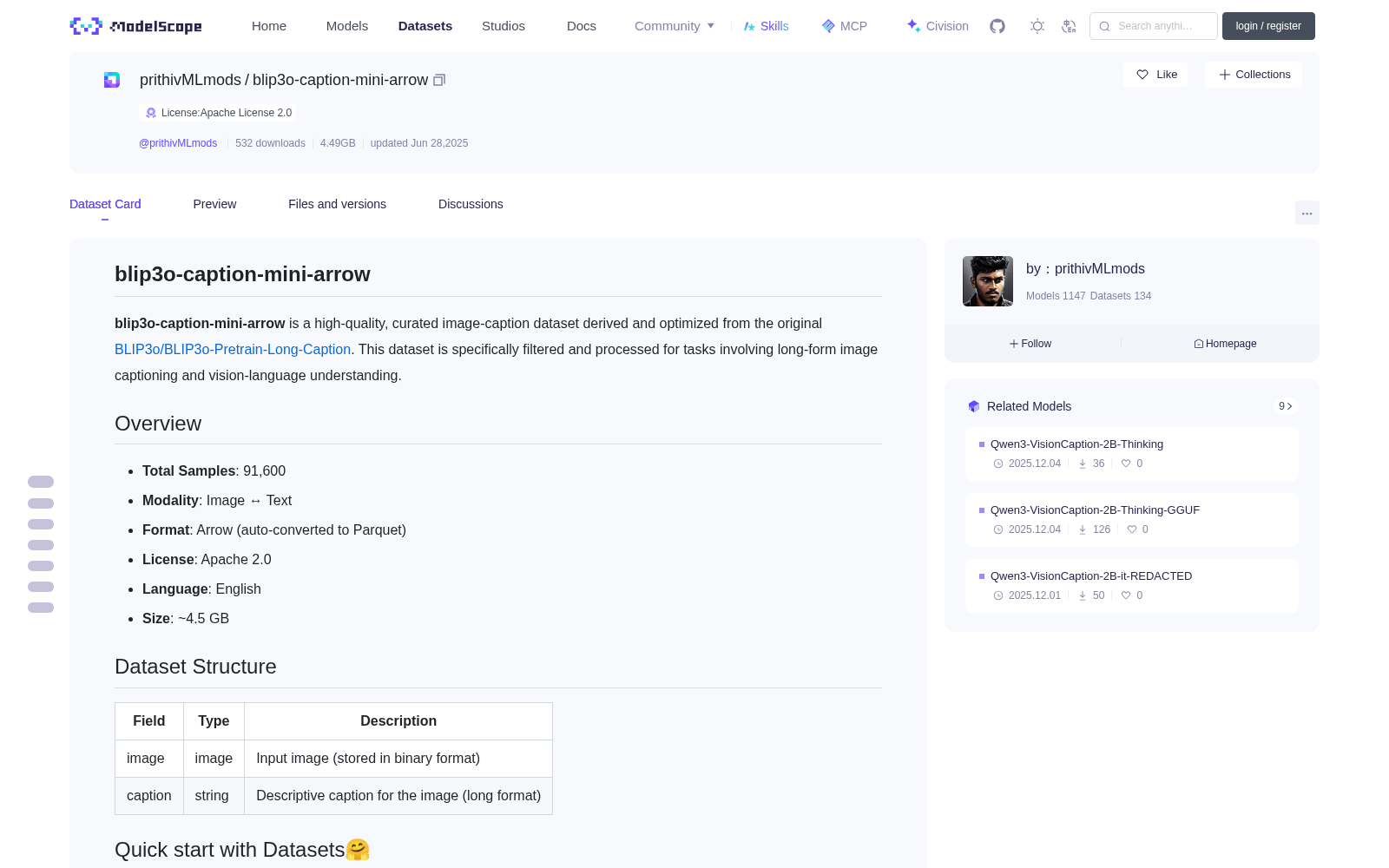Switch the site language via translate icon
Image resolution: width=1389 pixels, height=868 pixels.
pos(1069,26)
